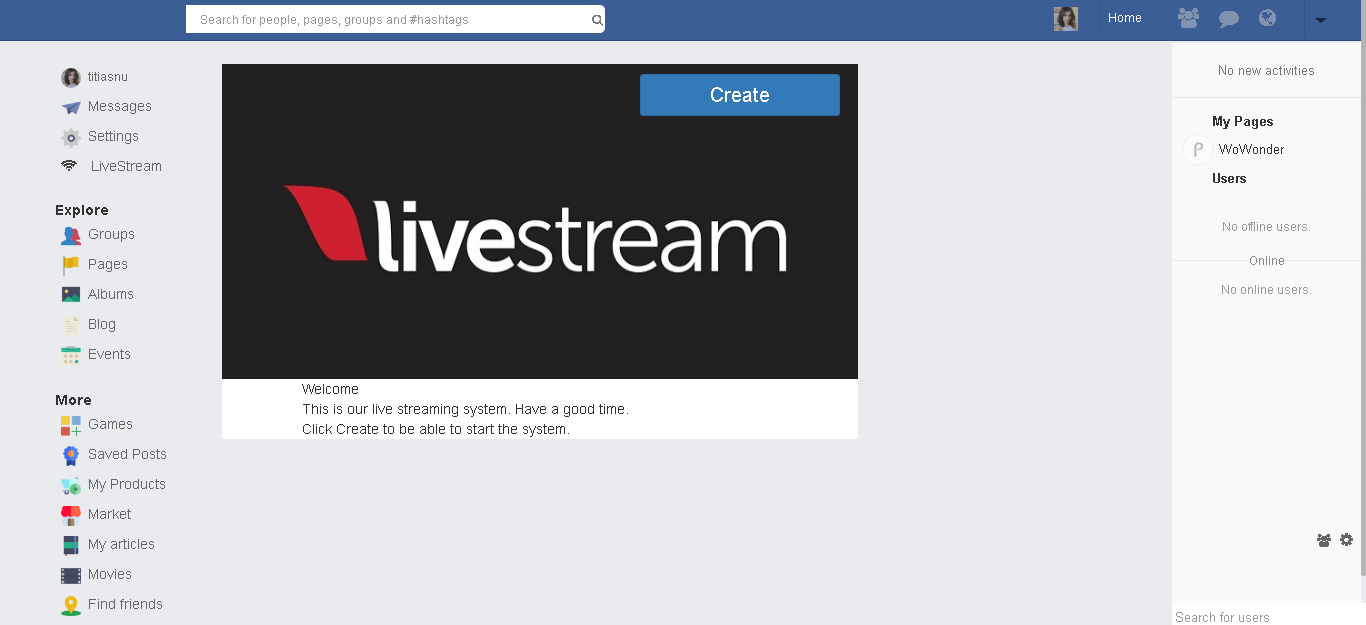Click the 'My Pages' heading
Screen dimensions: 1366x625
(1243, 122)
